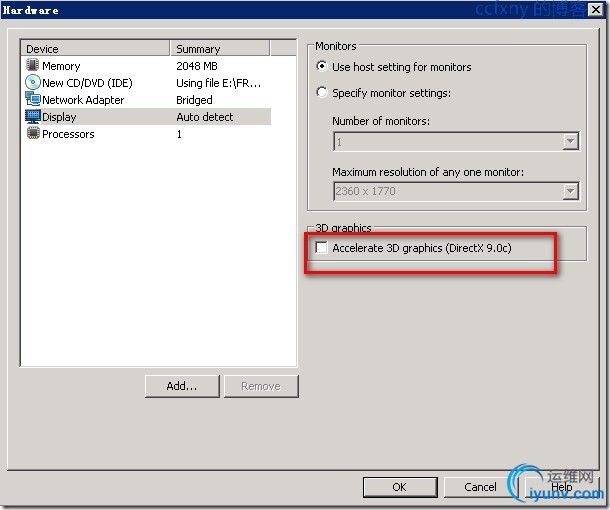The image size is (610, 510).
Task: Click the New CD/DVD disc icon
Action: pos(33,82)
